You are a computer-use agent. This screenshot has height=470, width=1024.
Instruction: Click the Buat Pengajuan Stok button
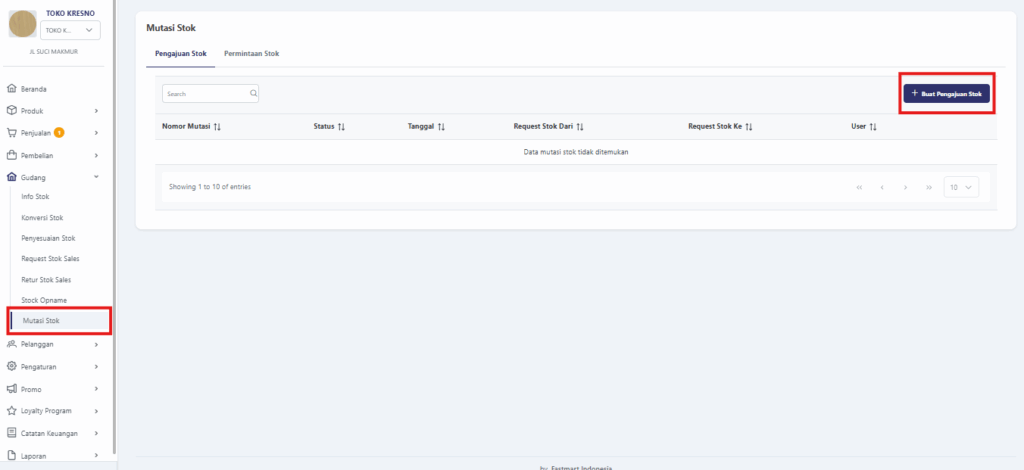[x=946, y=93]
